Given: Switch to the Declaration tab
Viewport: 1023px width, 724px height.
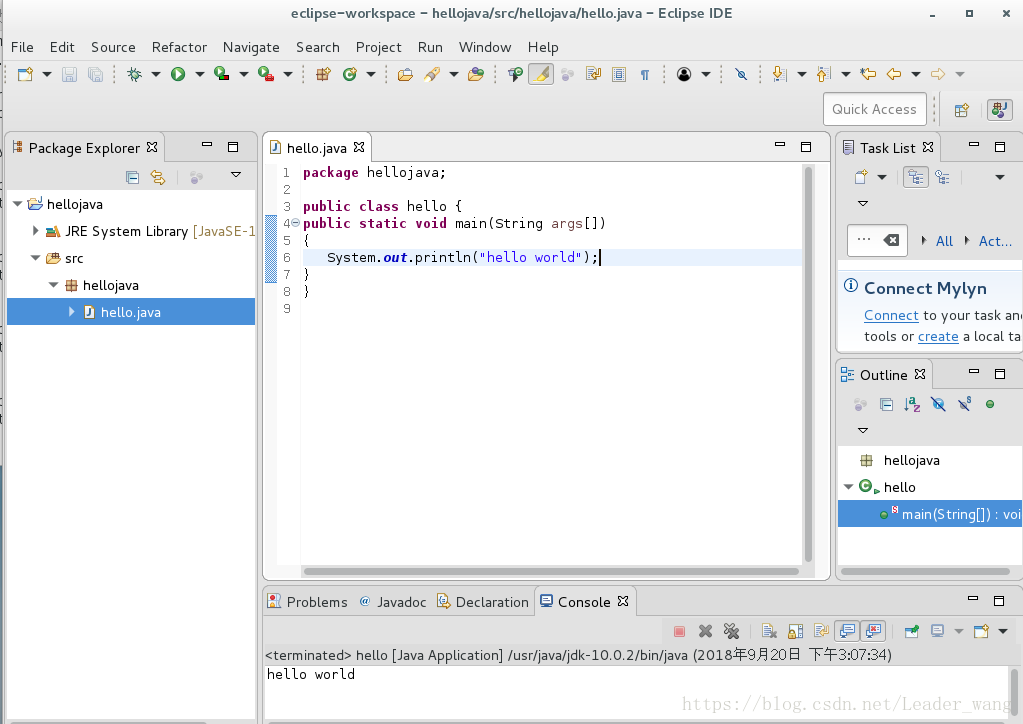Looking at the screenshot, I should tap(483, 601).
